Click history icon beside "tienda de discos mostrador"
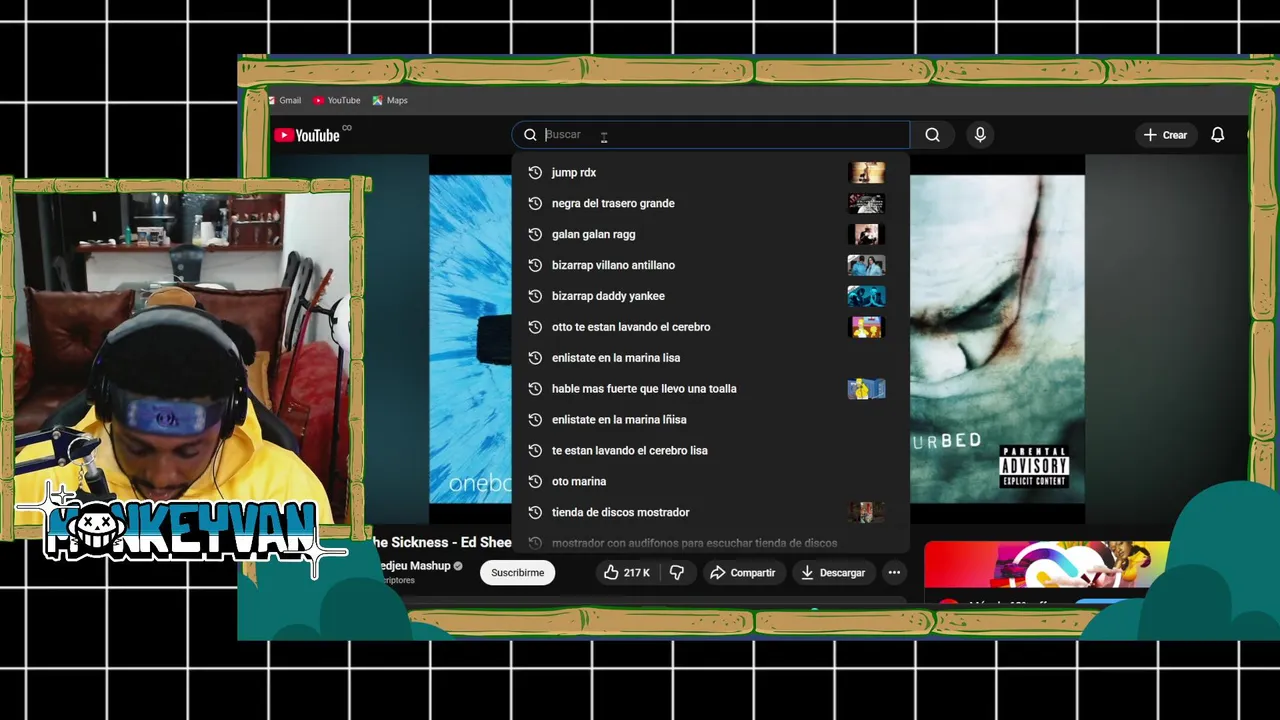This screenshot has width=1280, height=720. pos(535,513)
